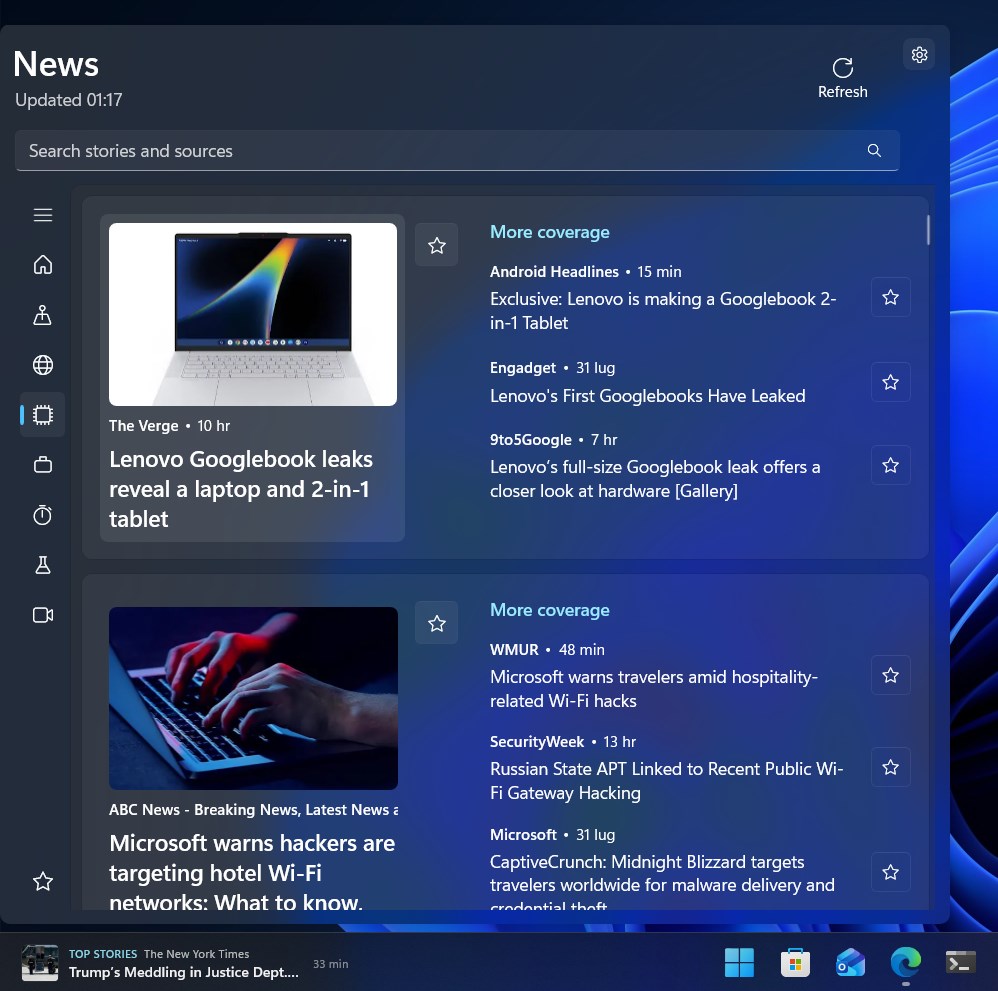Click the magnifier search icon
This screenshot has height=991, width=998.
(x=874, y=150)
